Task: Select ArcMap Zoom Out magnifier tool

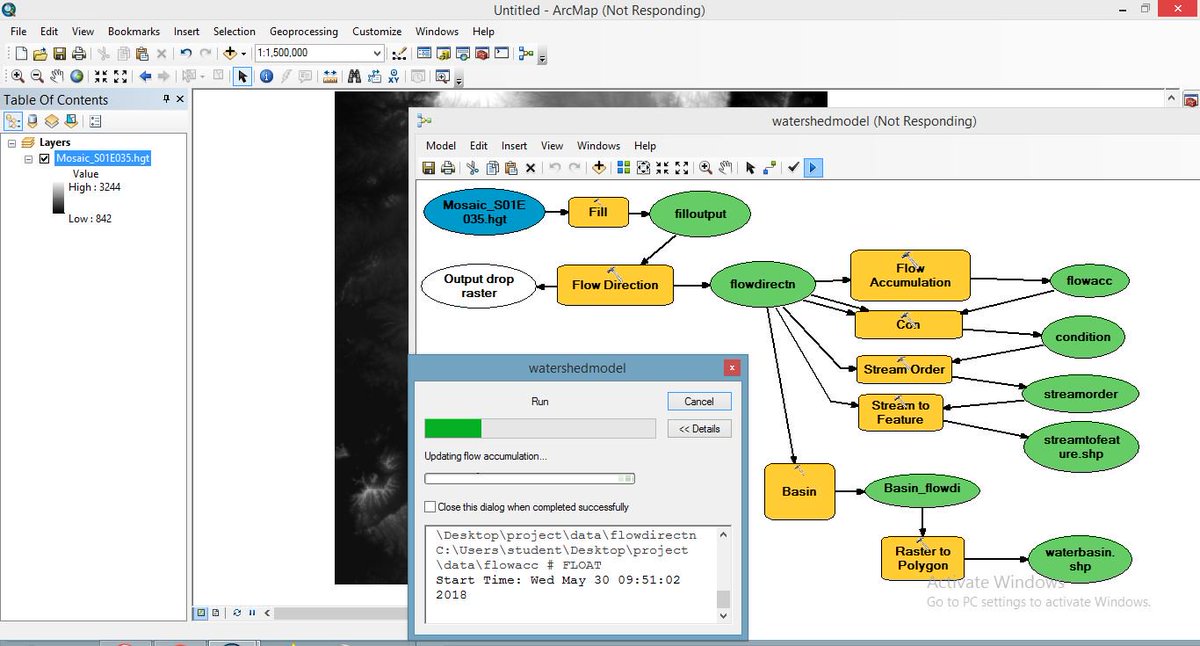Action: click(37, 76)
